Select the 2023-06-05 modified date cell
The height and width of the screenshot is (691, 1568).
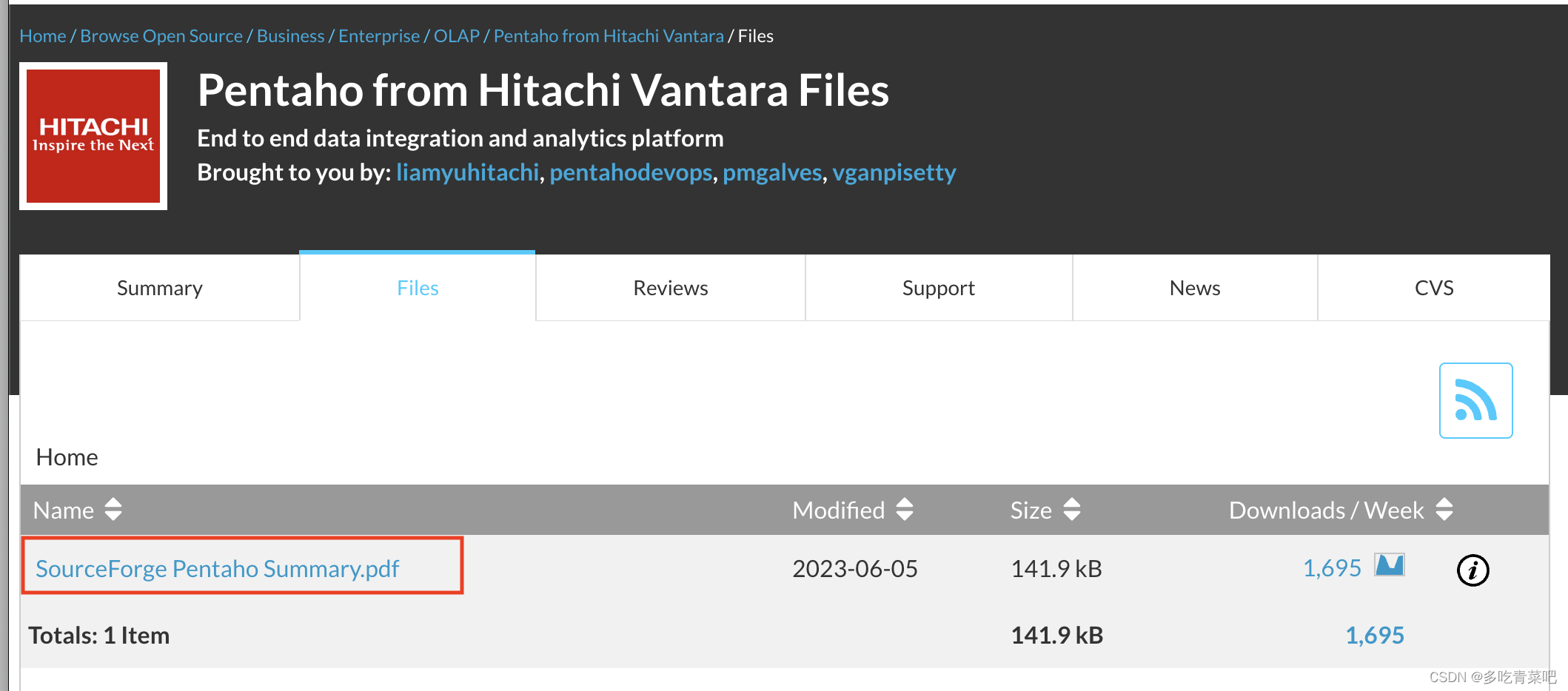pyautogui.click(x=855, y=568)
